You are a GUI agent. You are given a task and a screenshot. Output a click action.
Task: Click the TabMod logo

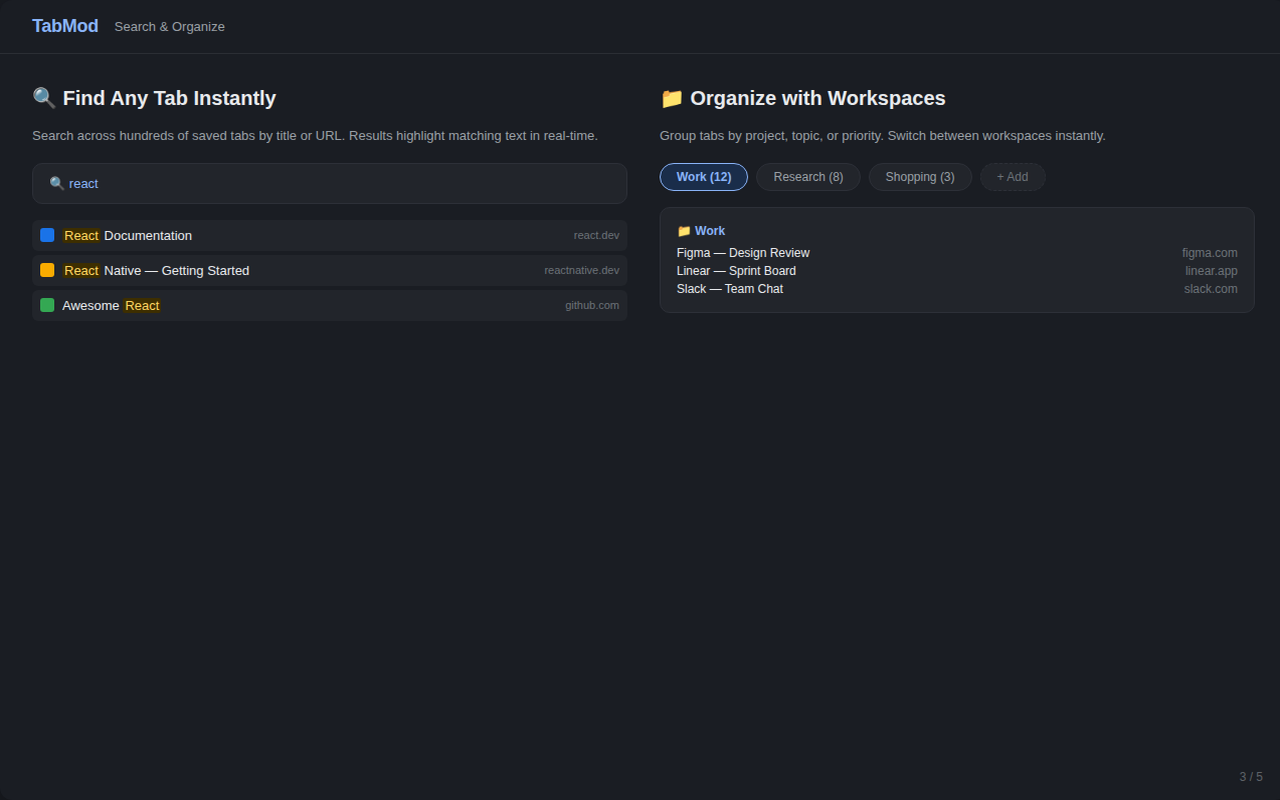point(65,26)
